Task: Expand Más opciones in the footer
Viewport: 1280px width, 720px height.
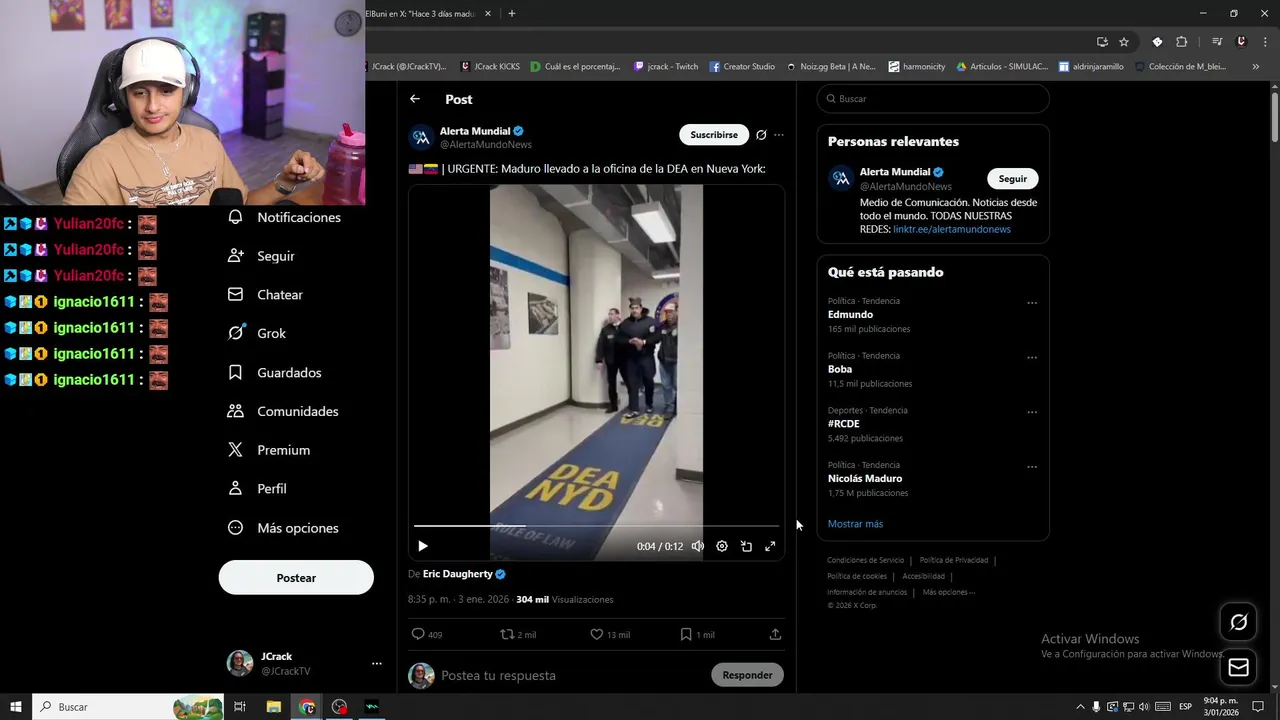Action: click(x=948, y=592)
